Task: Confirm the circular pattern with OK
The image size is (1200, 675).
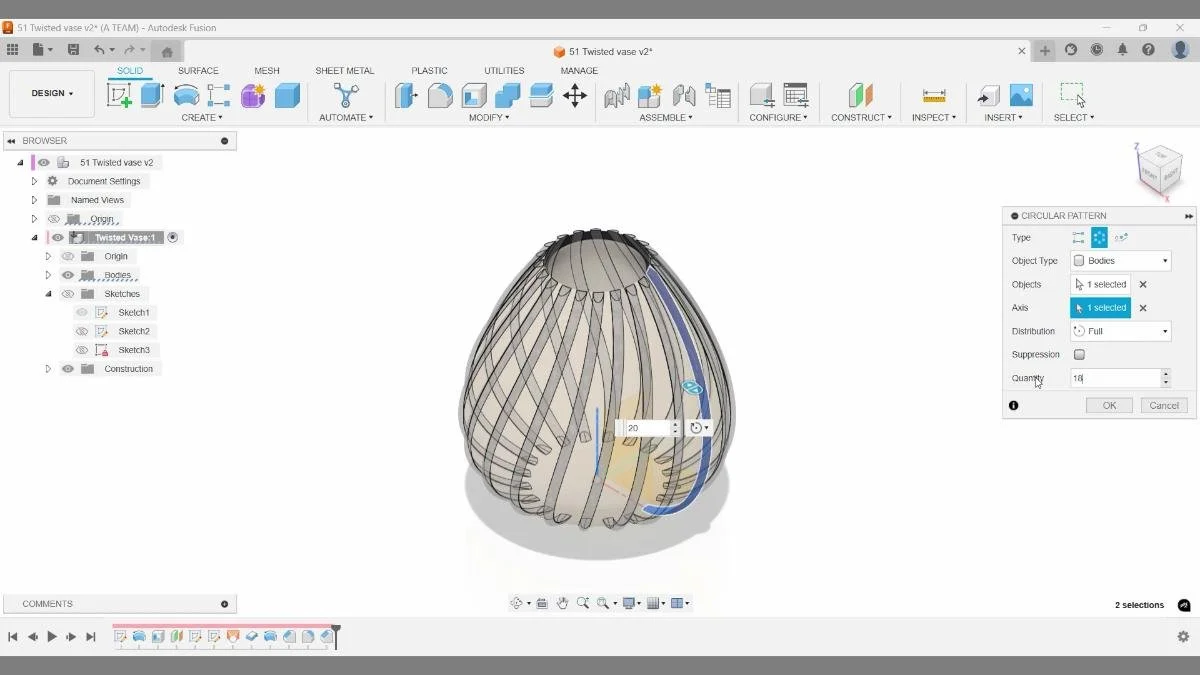Action: [x=1109, y=405]
